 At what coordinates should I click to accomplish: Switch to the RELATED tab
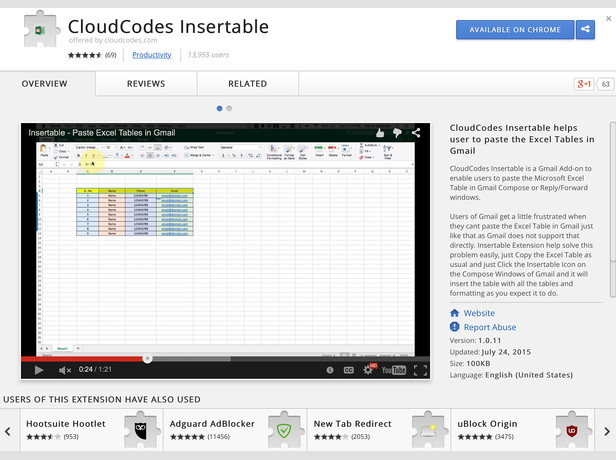pyautogui.click(x=248, y=84)
